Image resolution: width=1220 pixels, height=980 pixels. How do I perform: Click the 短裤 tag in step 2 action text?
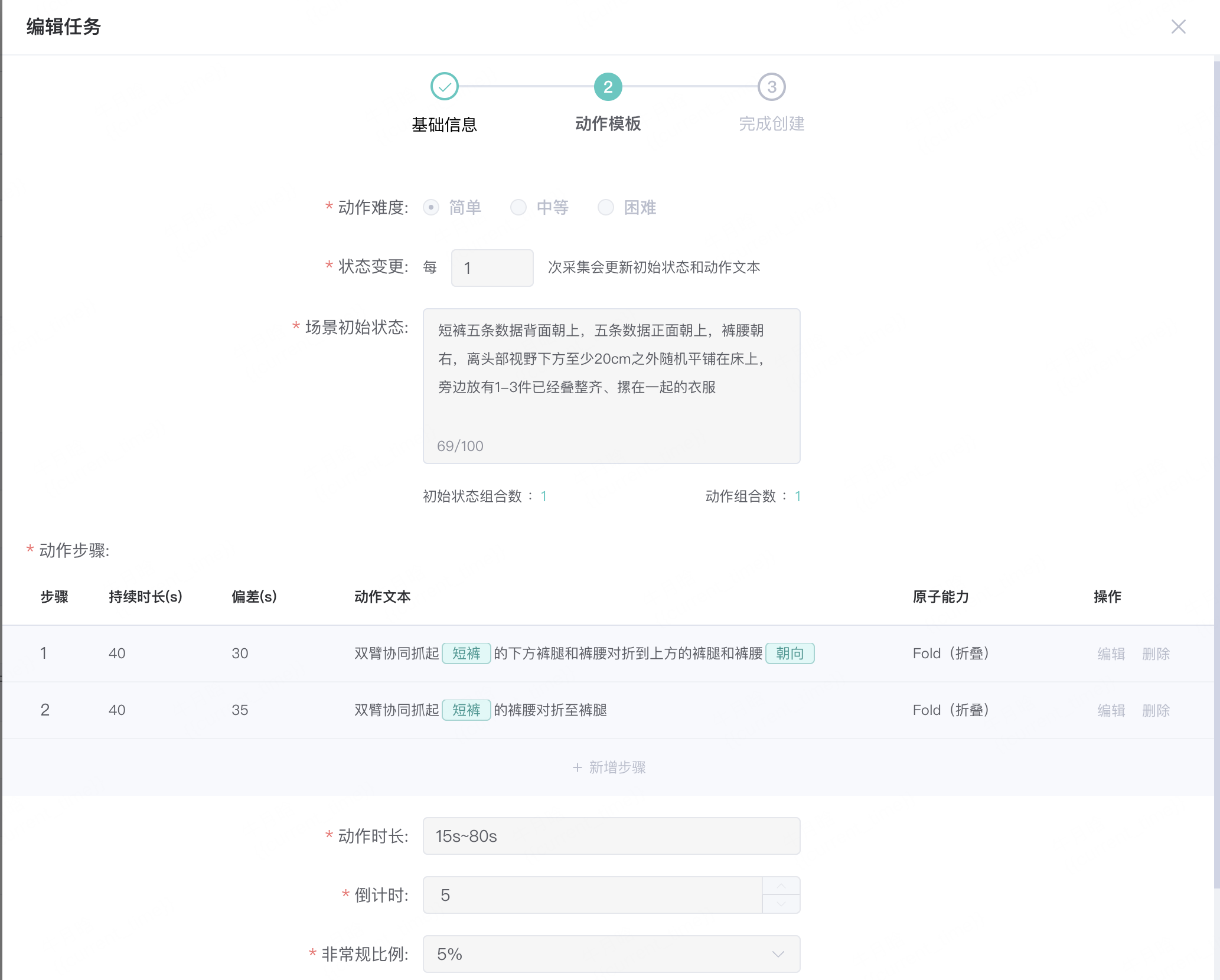(466, 710)
